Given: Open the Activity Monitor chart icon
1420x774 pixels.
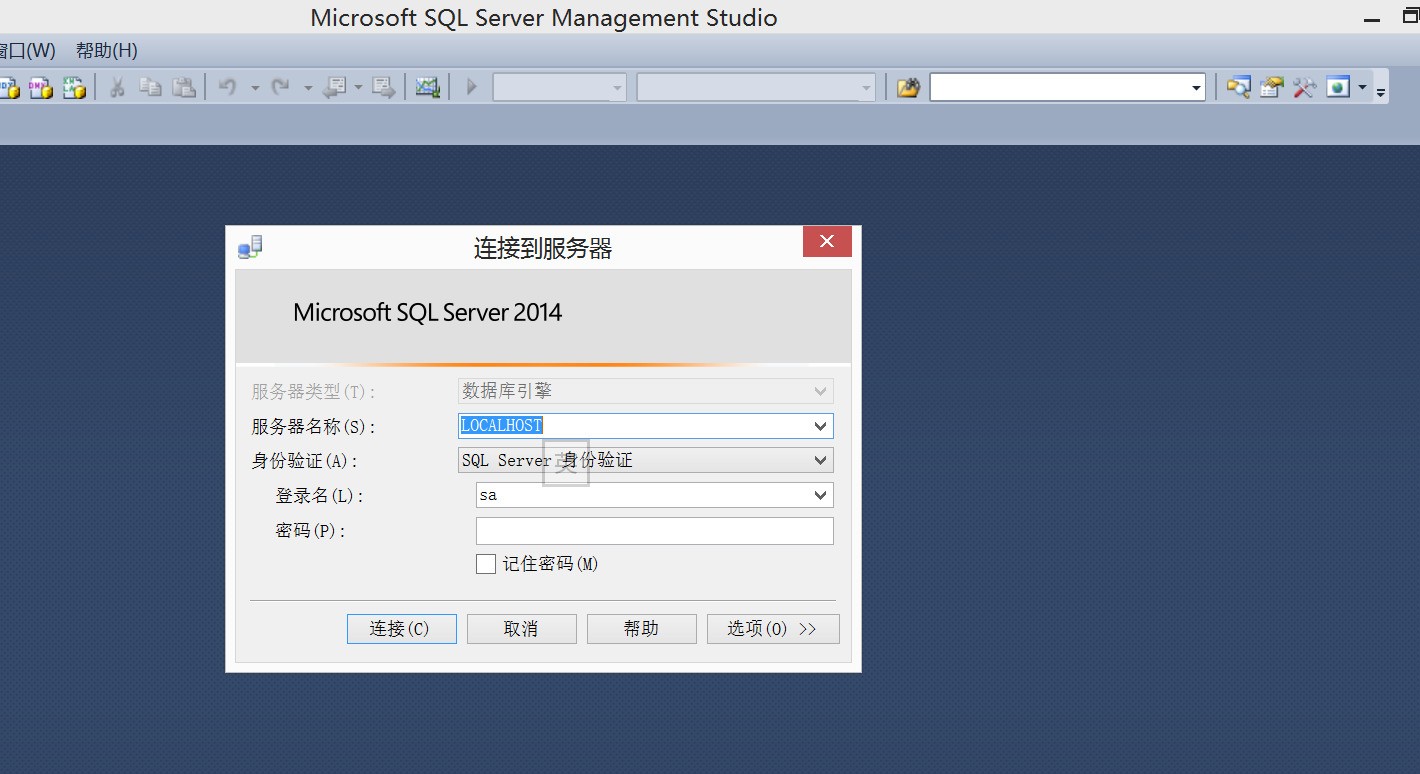Looking at the screenshot, I should click(x=428, y=88).
